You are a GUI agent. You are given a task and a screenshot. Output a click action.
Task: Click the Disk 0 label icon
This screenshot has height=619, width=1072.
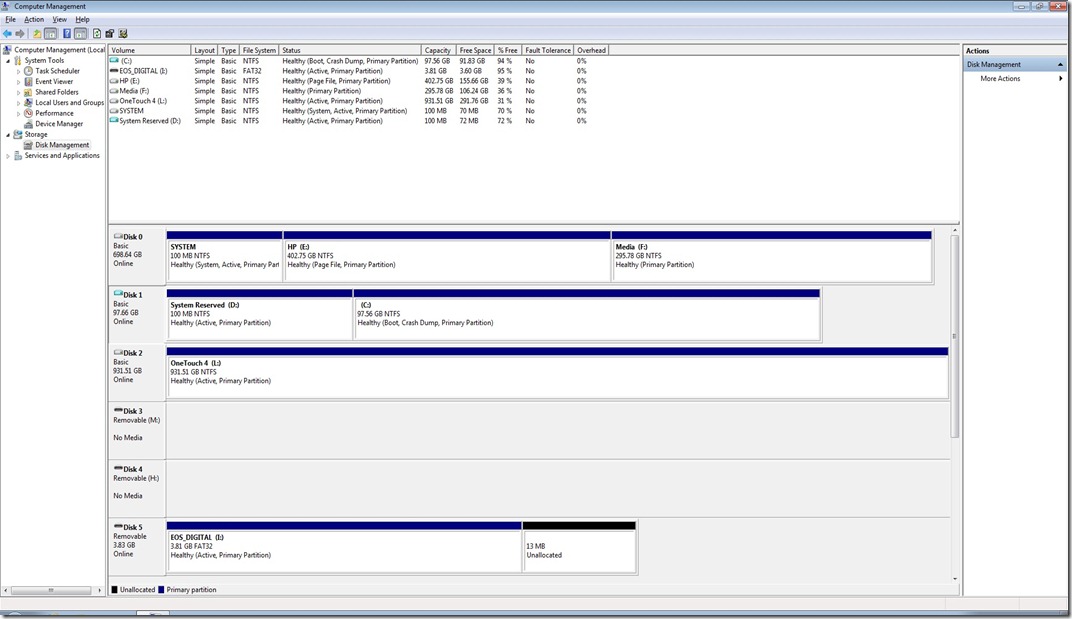pyautogui.click(x=118, y=237)
